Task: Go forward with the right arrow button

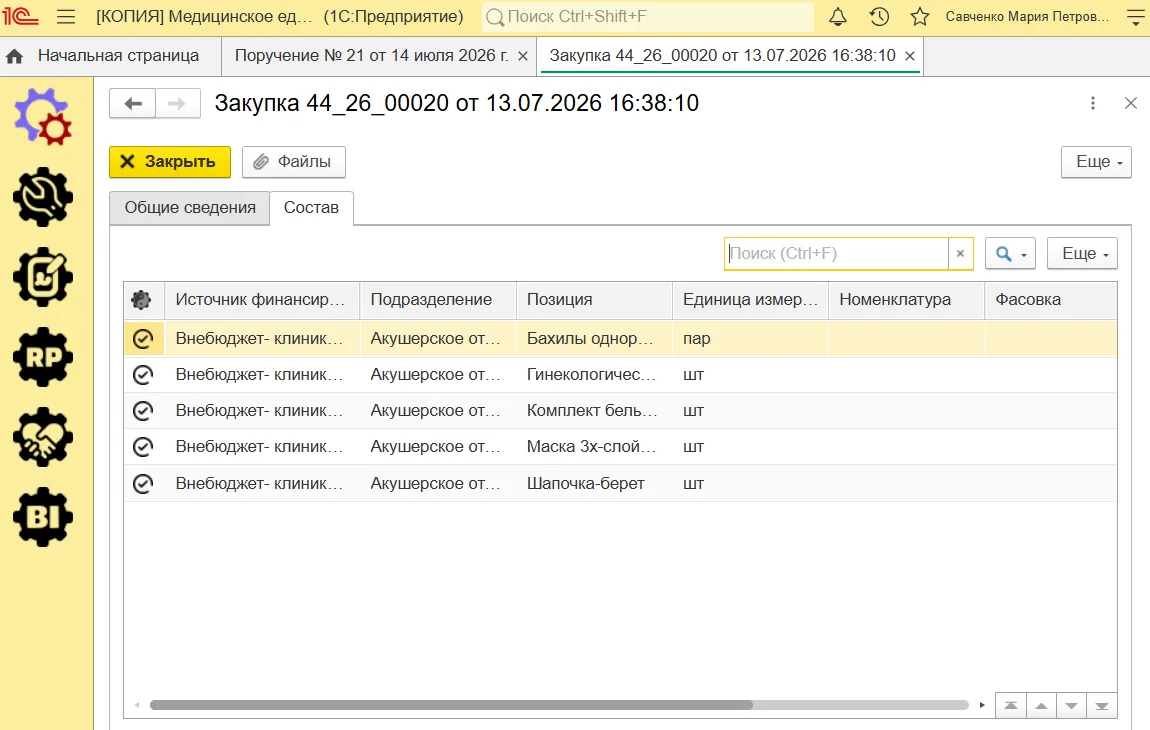Action: point(177,103)
